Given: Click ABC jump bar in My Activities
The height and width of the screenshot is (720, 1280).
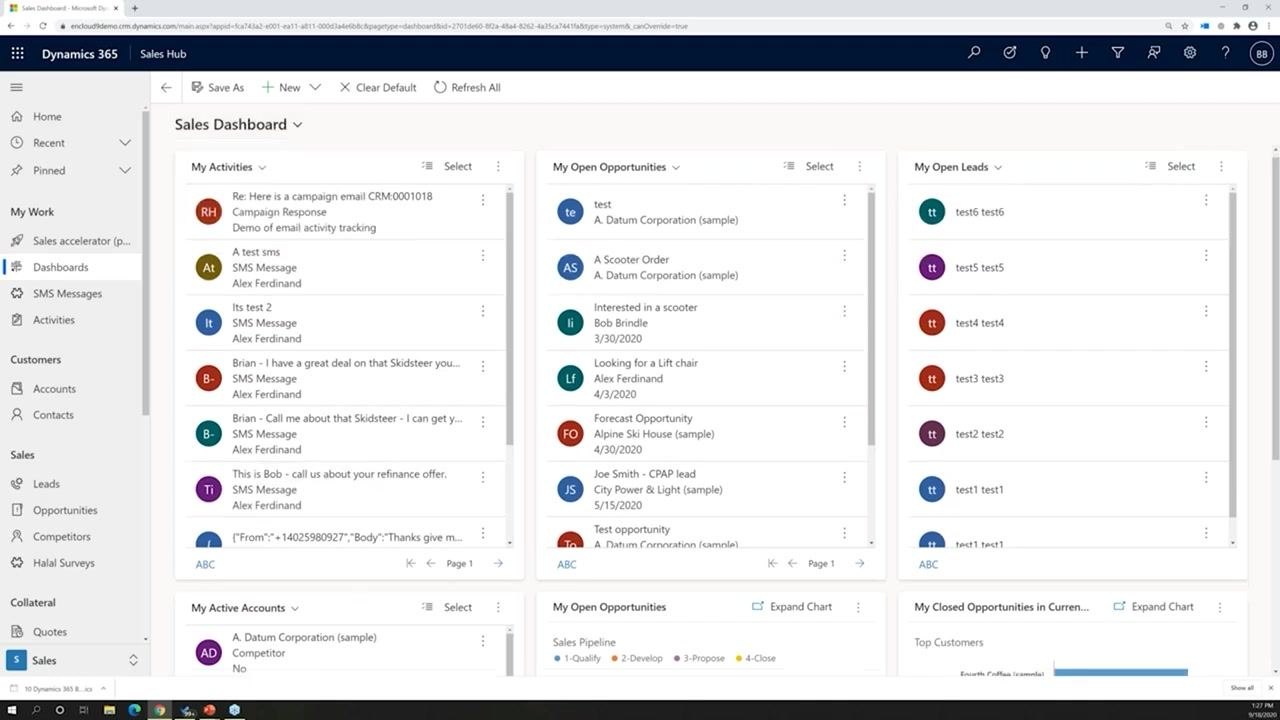Looking at the screenshot, I should (205, 564).
